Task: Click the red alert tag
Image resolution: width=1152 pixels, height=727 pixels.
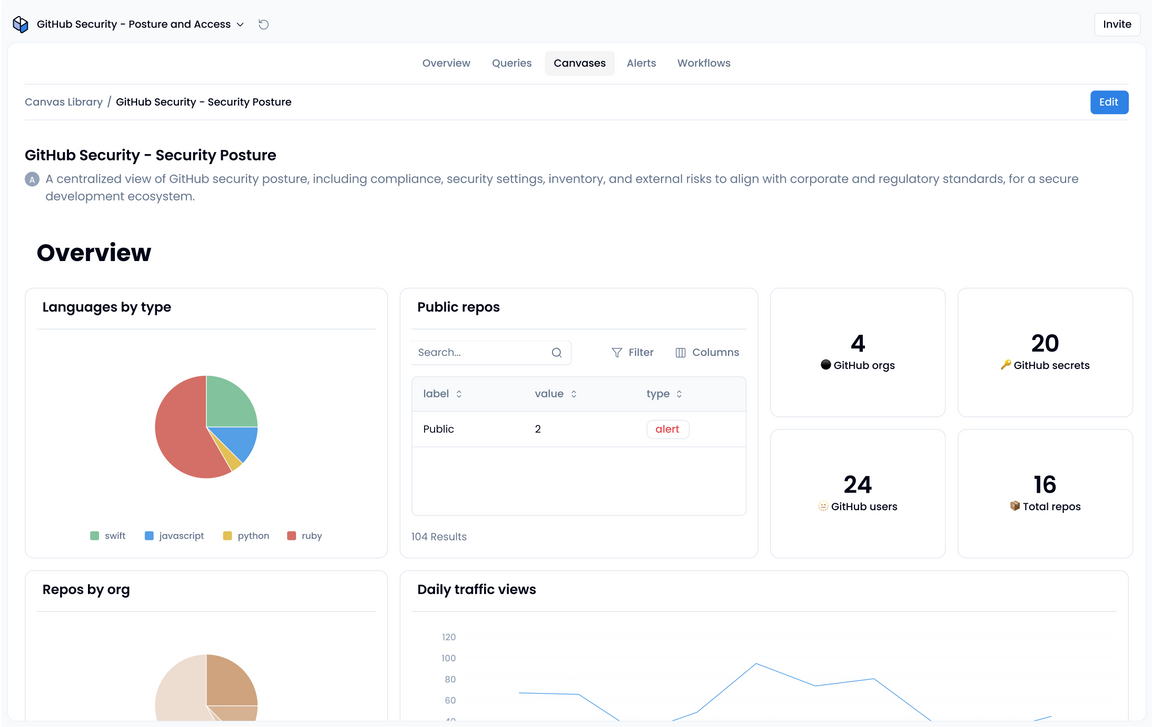Action: click(668, 429)
